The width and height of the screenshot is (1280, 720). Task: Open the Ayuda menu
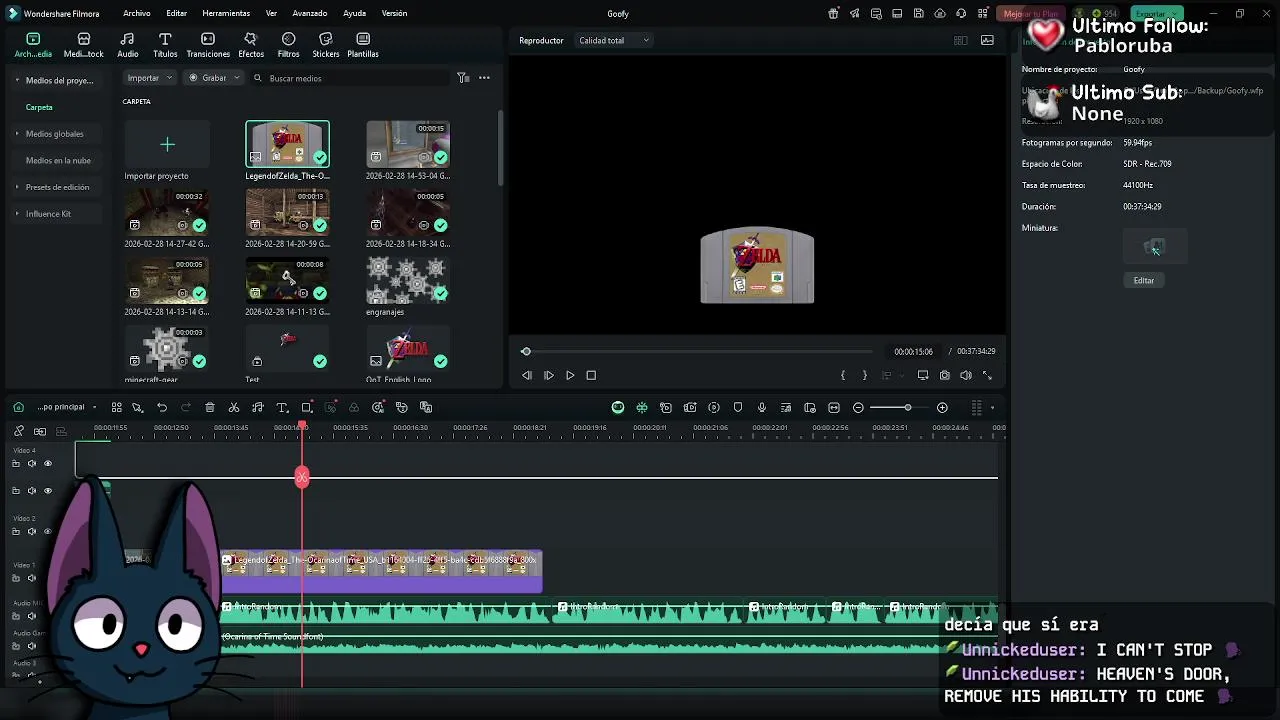[354, 13]
